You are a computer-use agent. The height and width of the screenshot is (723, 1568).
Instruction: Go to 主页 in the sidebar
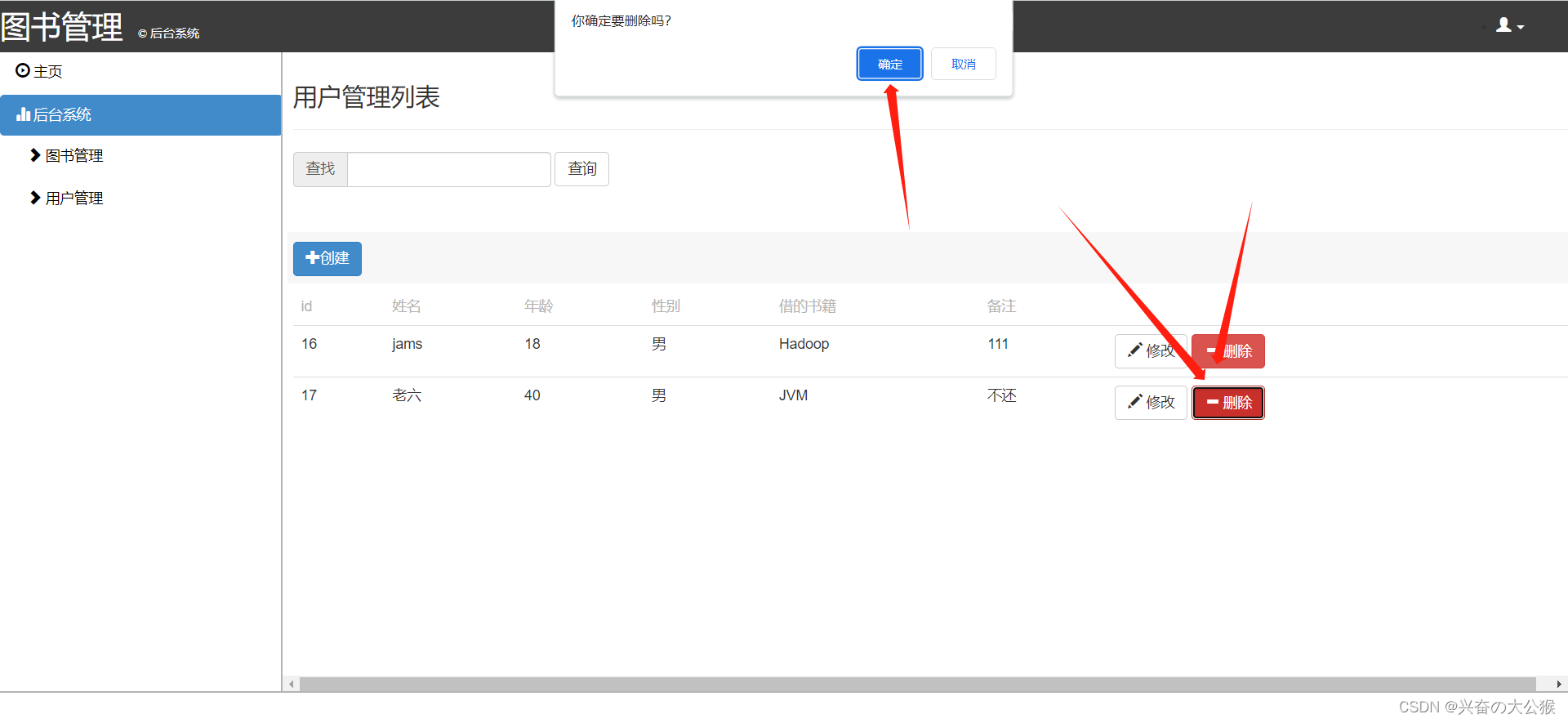[39, 71]
